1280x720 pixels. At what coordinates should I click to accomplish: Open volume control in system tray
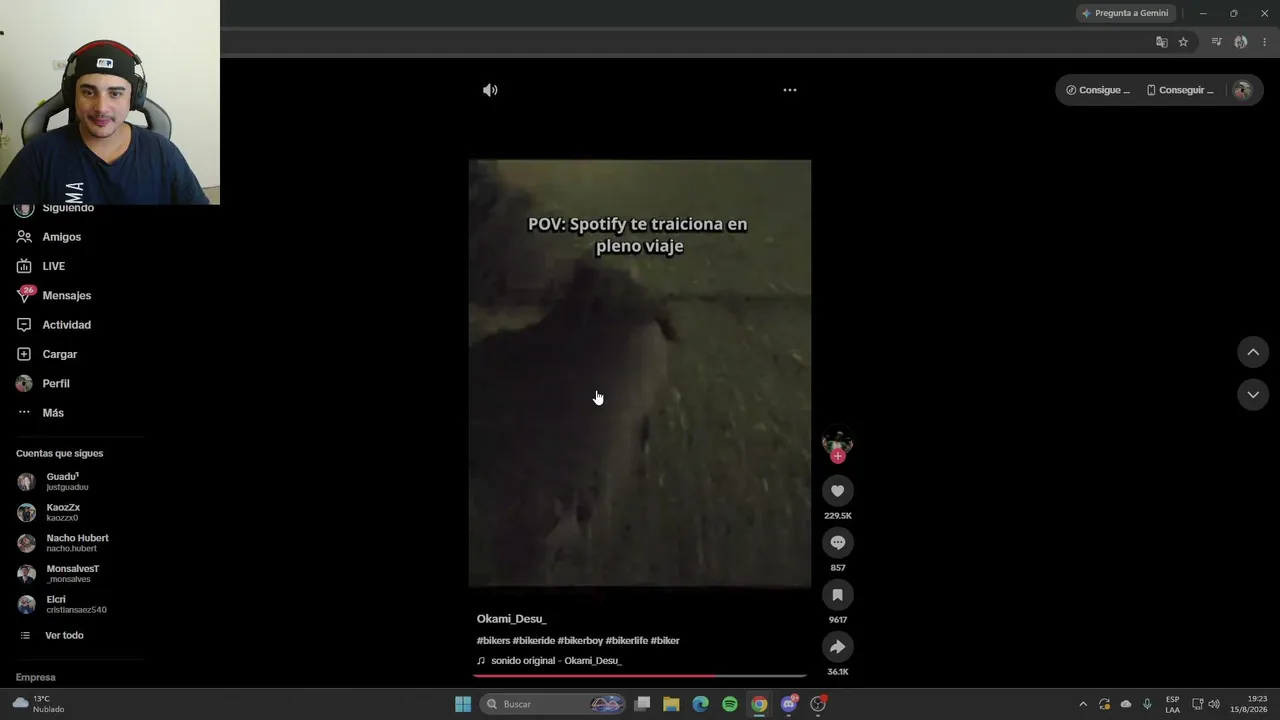(1214, 704)
